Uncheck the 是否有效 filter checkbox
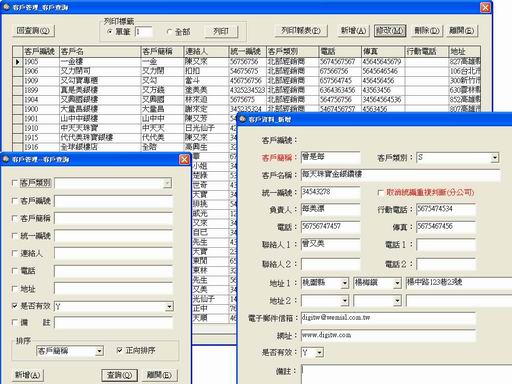 point(15,306)
